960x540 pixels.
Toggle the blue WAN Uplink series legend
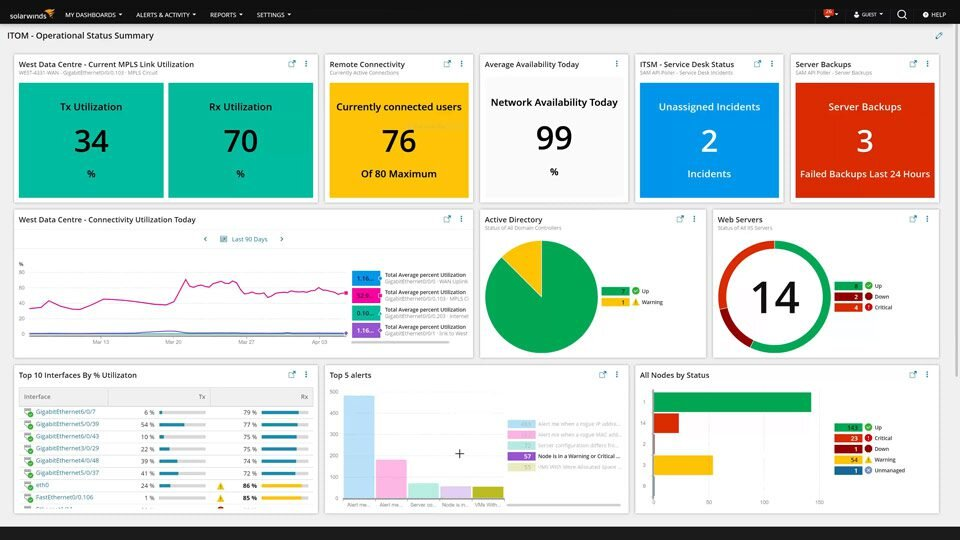[x=365, y=277]
